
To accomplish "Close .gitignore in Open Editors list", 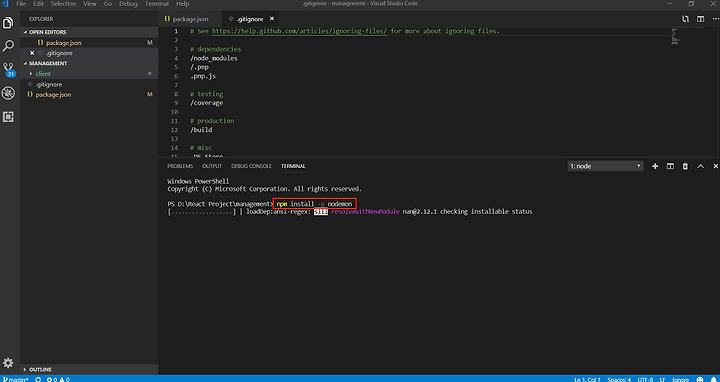I will (32, 53).
